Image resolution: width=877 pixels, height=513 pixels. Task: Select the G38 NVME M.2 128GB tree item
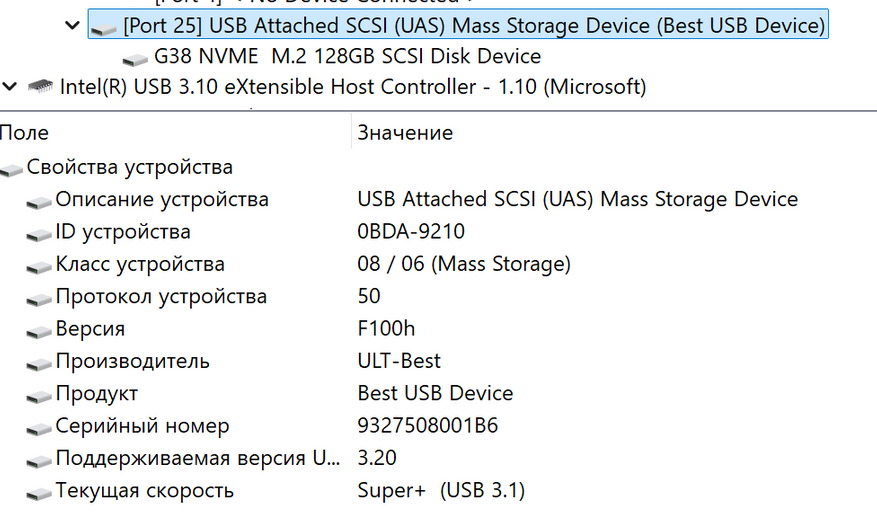coord(347,57)
